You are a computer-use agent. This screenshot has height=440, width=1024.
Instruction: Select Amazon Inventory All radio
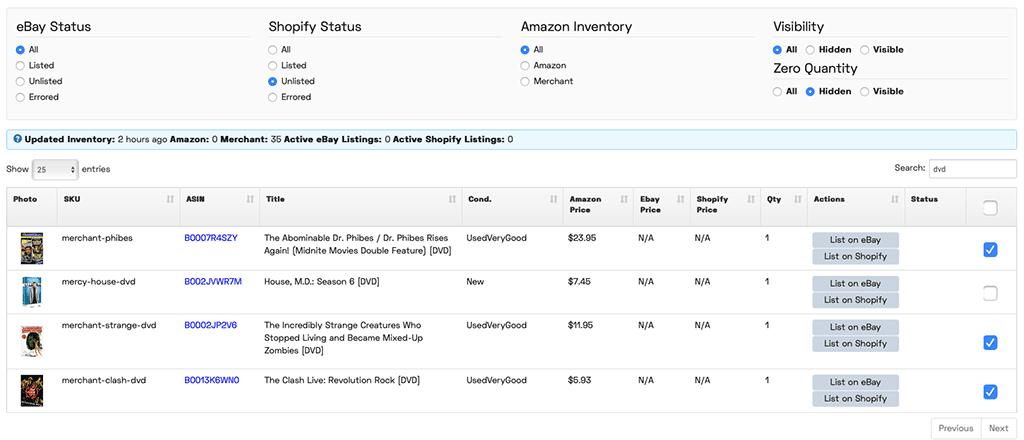[525, 50]
